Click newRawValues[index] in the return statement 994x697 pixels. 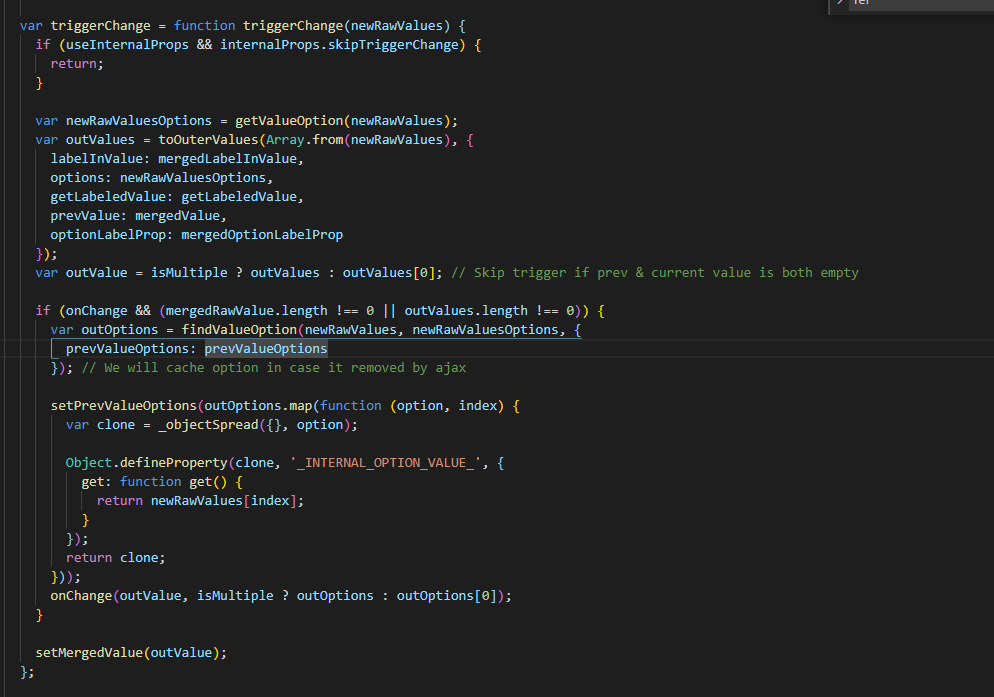click(224, 502)
